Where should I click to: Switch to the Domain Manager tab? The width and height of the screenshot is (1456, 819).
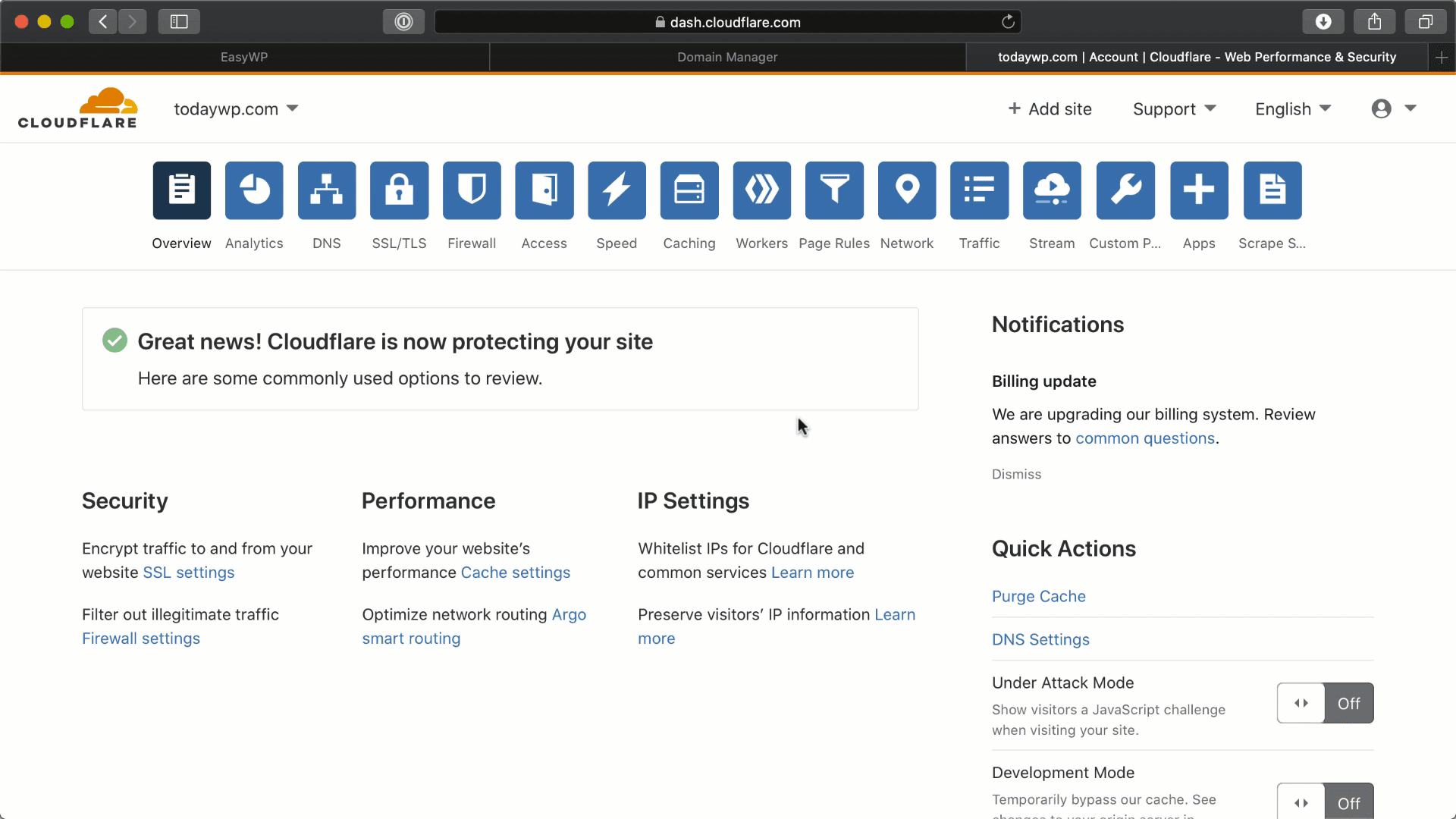pyautogui.click(x=727, y=57)
